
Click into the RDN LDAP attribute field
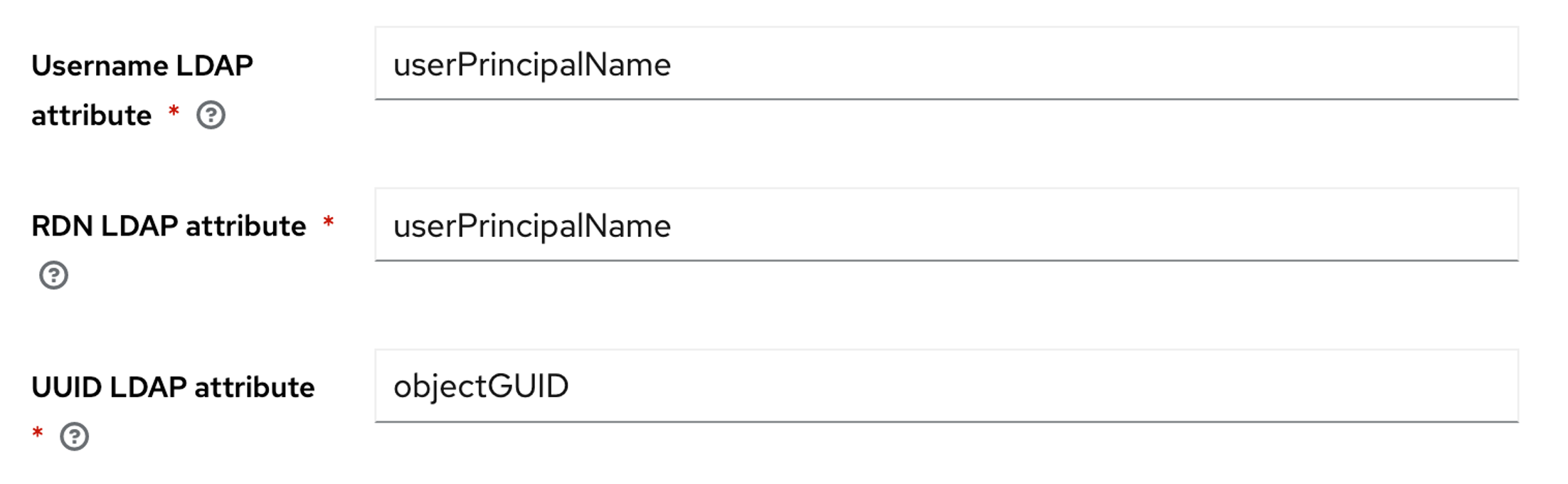946,226
